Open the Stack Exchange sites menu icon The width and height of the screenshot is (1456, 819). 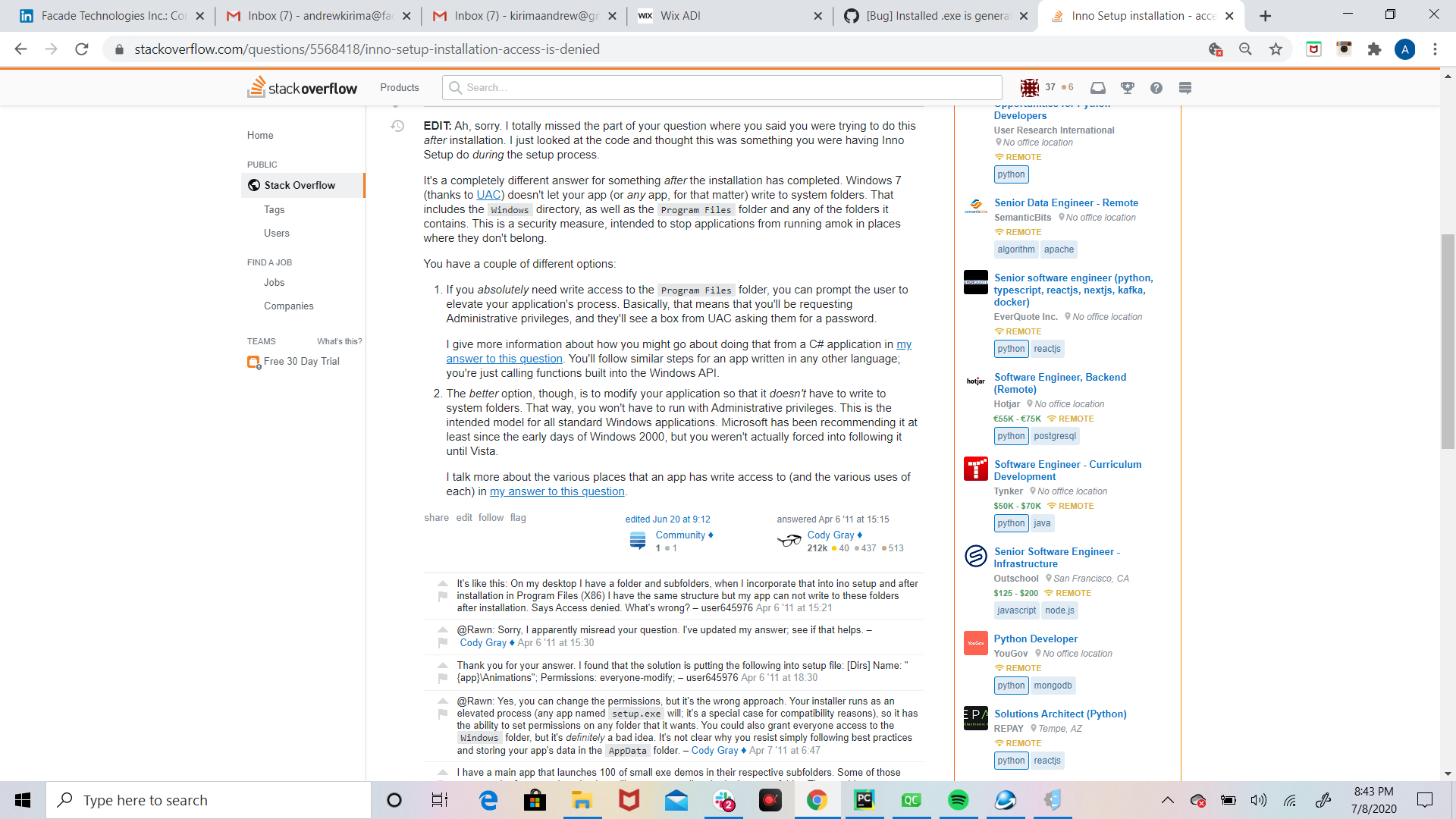click(1185, 88)
